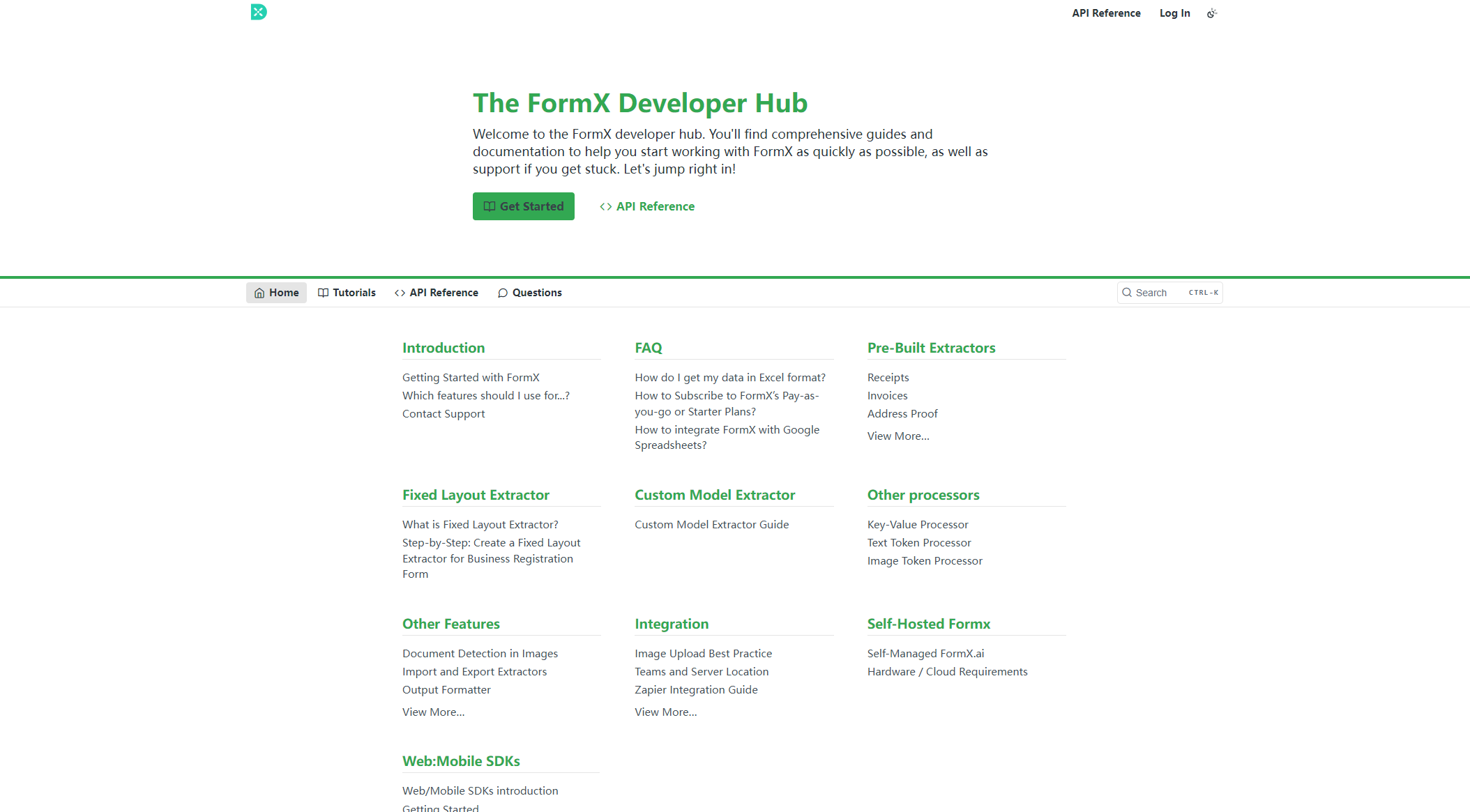The width and height of the screenshot is (1470, 812).
Task: Expand View More under Integration
Action: 665,712
